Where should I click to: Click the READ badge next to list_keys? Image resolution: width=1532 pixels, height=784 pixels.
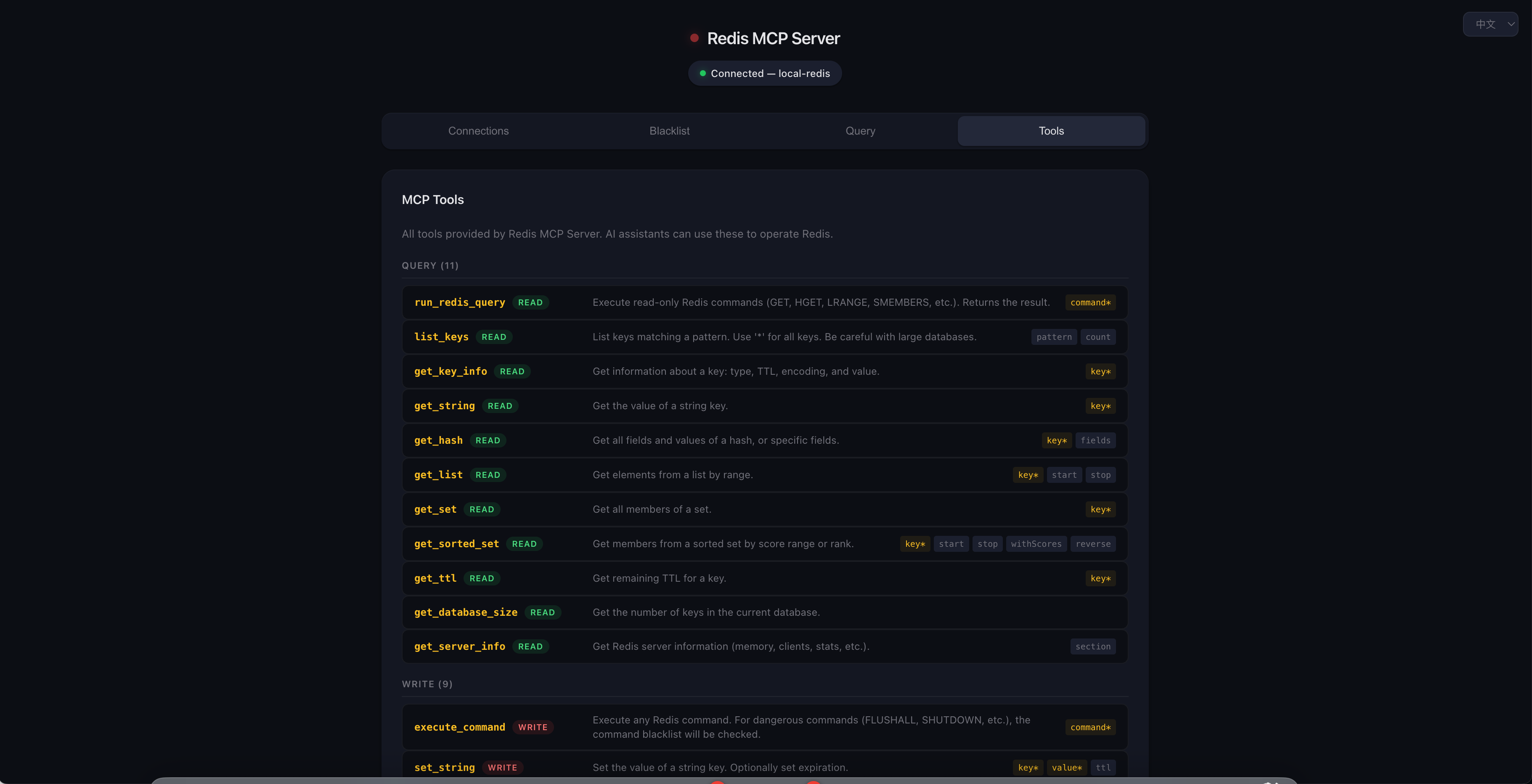pyautogui.click(x=493, y=336)
